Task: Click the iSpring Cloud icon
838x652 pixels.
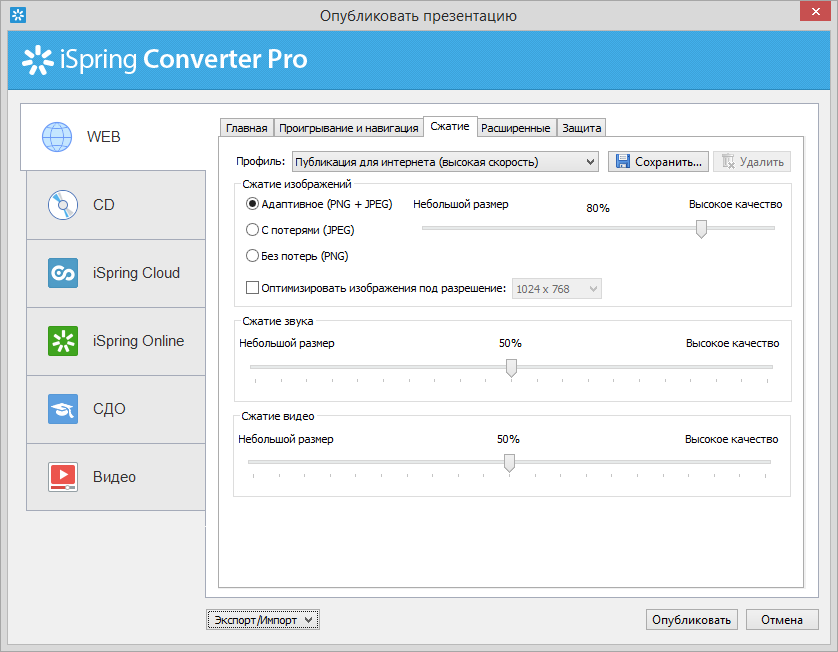Action: [63, 273]
